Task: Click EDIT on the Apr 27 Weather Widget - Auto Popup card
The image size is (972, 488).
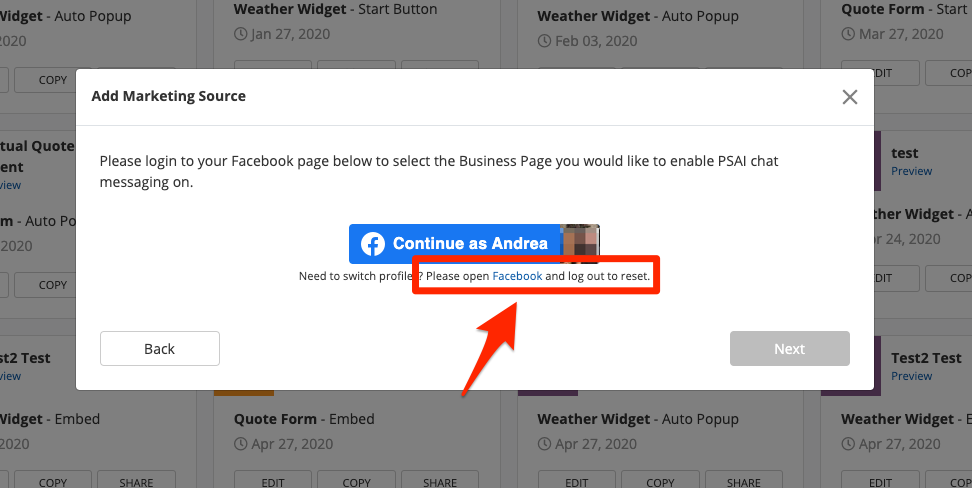Action: [x=577, y=482]
